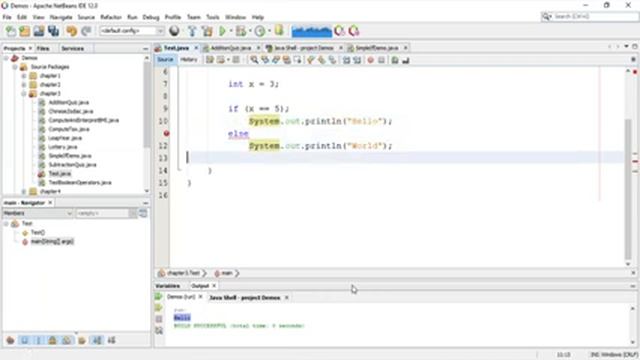Select main(String[] args) in Navigator
Screen dimensions: 640x360
coord(52,242)
